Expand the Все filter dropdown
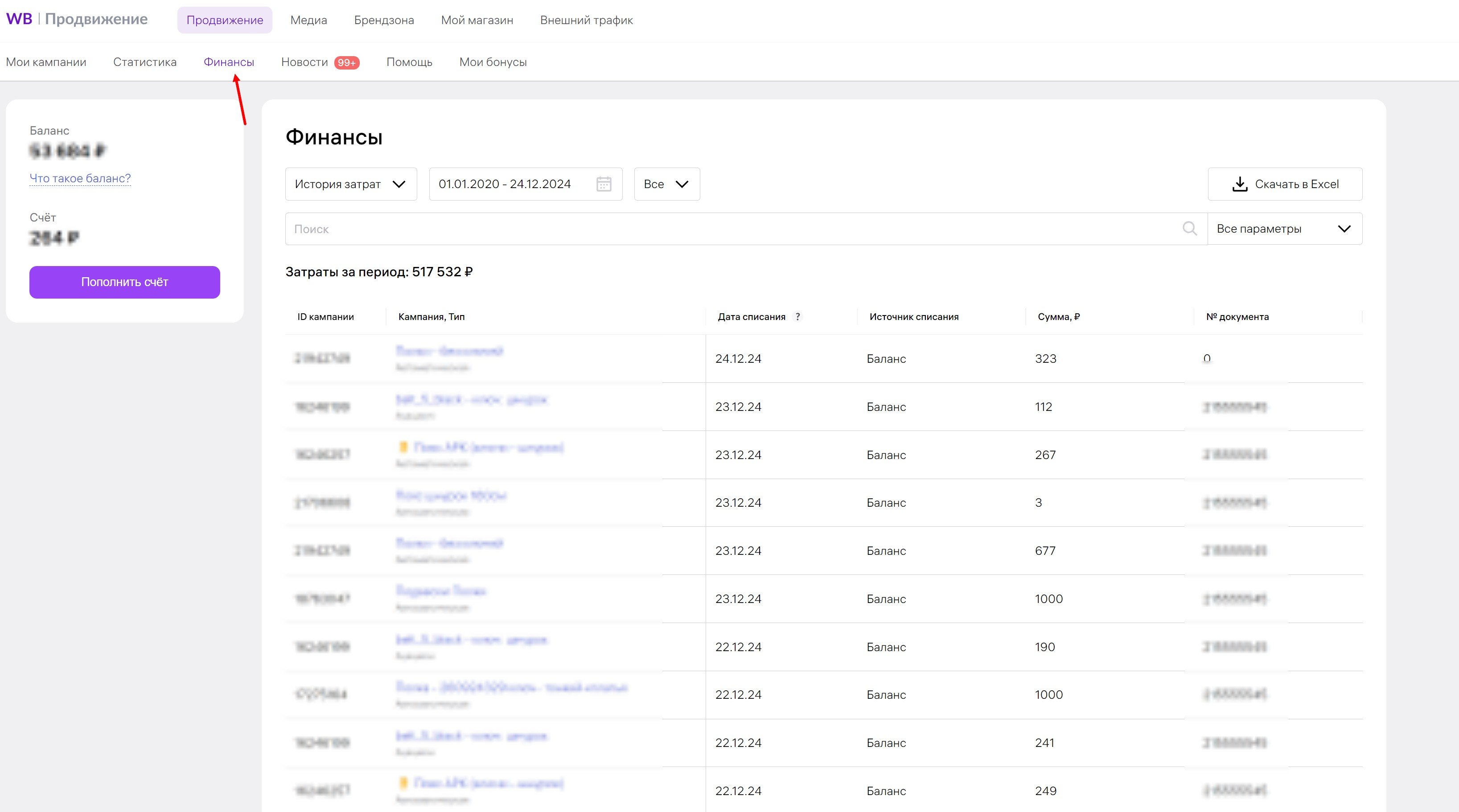Viewport: 1459px width, 812px height. tap(666, 184)
